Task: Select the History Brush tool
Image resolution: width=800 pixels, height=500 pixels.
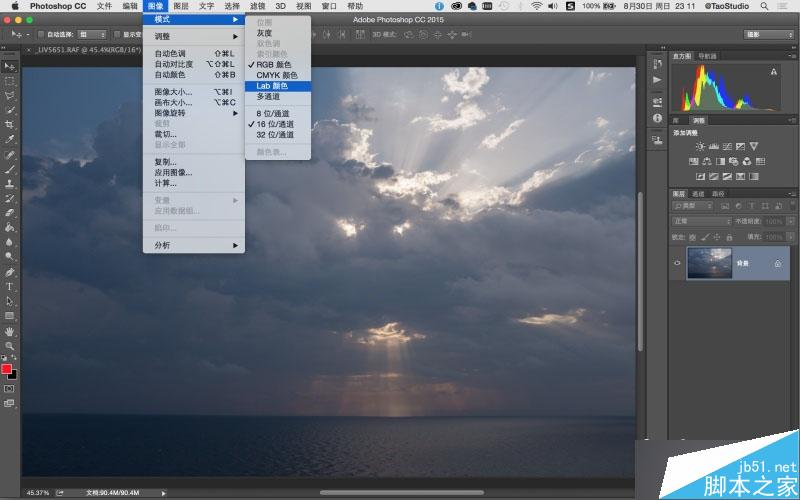Action: coord(9,198)
